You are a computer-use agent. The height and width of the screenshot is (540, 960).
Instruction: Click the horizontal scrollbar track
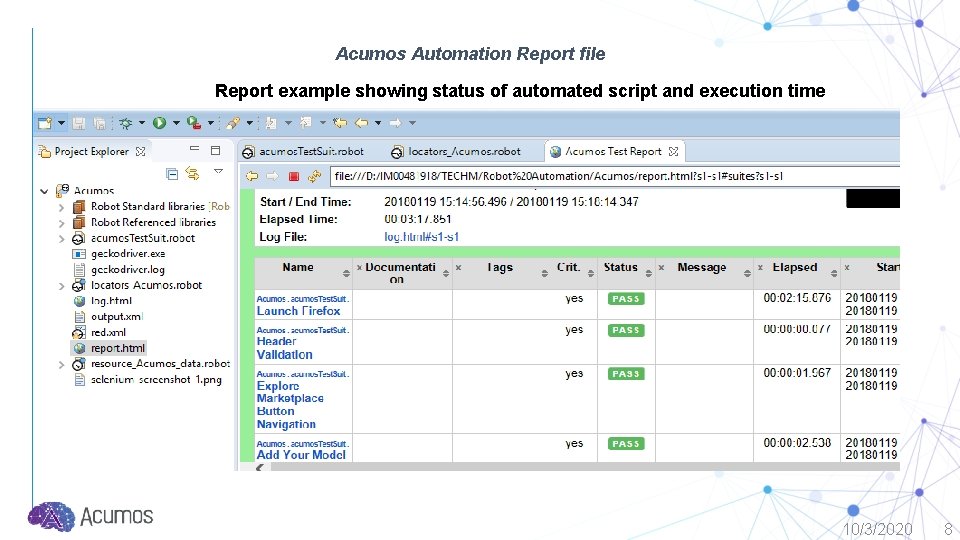click(x=585, y=467)
